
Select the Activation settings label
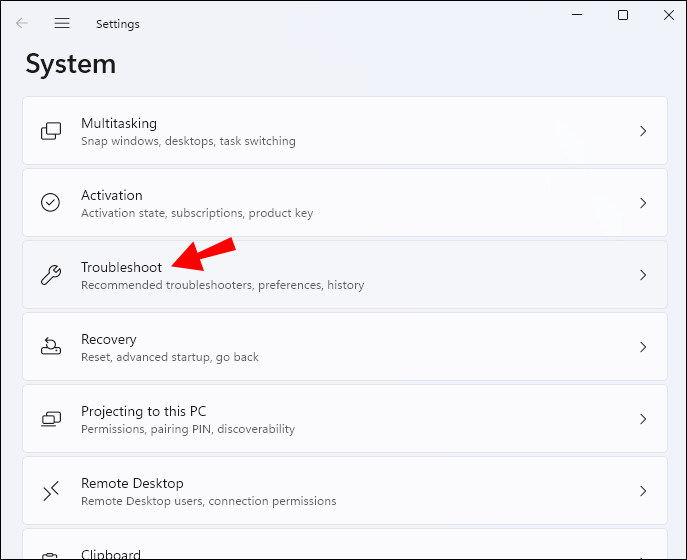point(111,195)
